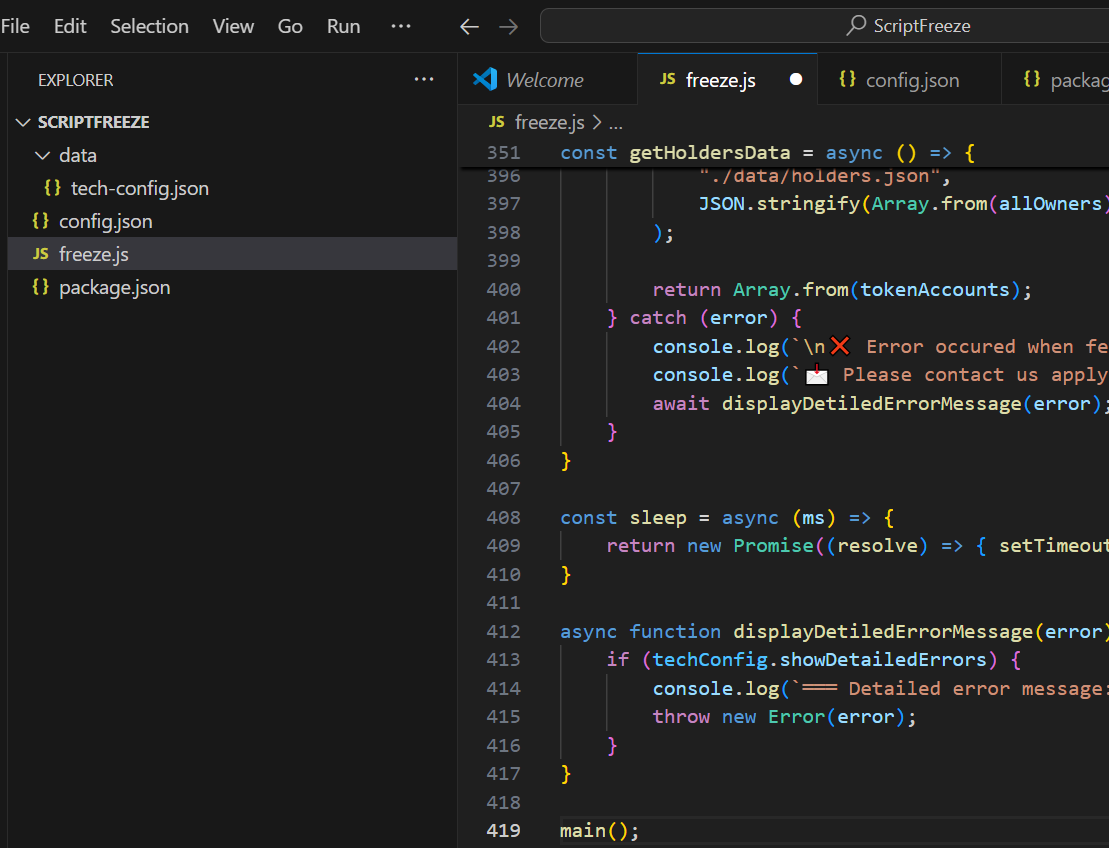The image size is (1109, 848).
Task: Click the envelope emoji on line 403
Action: pyautogui.click(x=816, y=373)
